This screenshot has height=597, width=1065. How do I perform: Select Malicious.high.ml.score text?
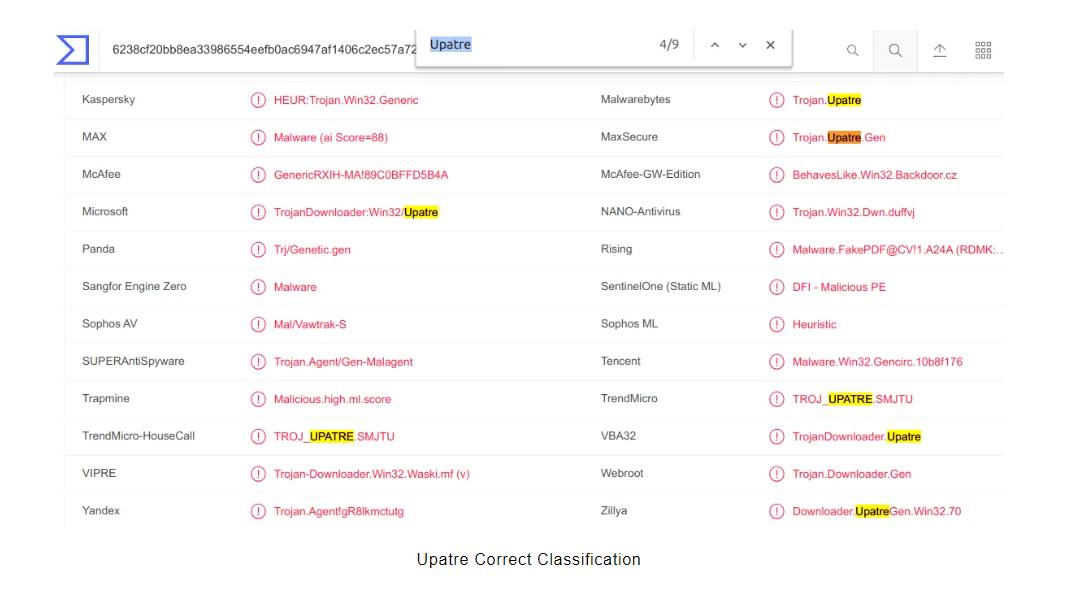coord(332,399)
